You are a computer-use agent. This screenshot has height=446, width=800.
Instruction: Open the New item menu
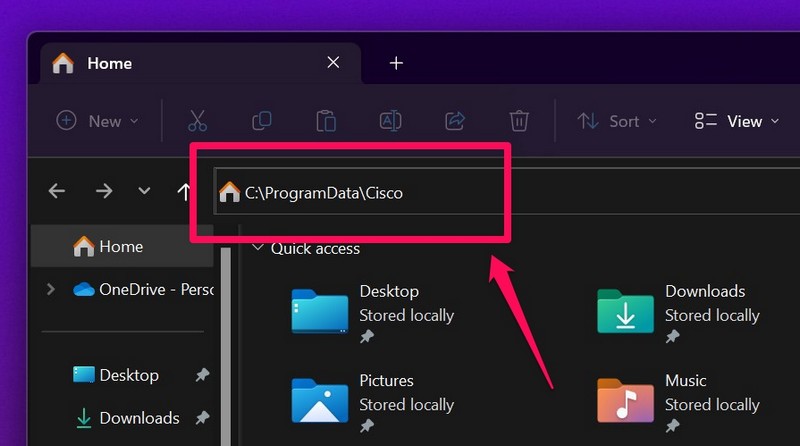tap(97, 121)
